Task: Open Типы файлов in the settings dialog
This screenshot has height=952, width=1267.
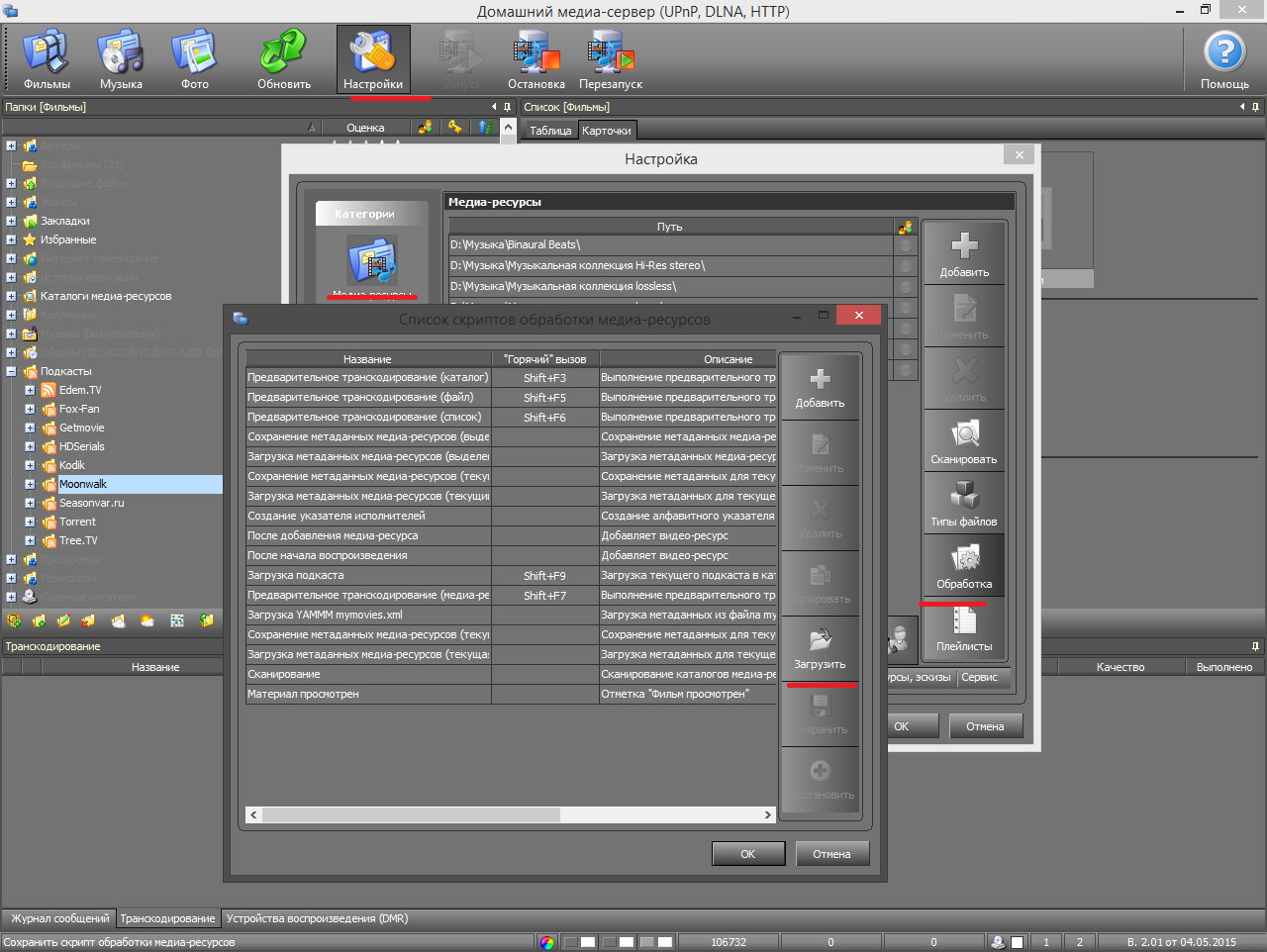Action: coord(963,504)
